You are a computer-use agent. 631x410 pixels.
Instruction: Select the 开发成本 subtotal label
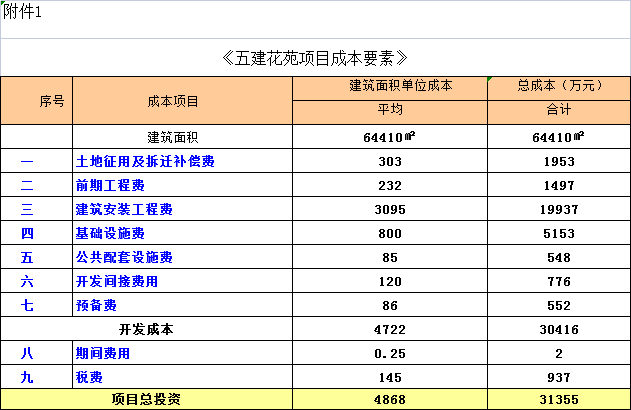click(x=146, y=329)
